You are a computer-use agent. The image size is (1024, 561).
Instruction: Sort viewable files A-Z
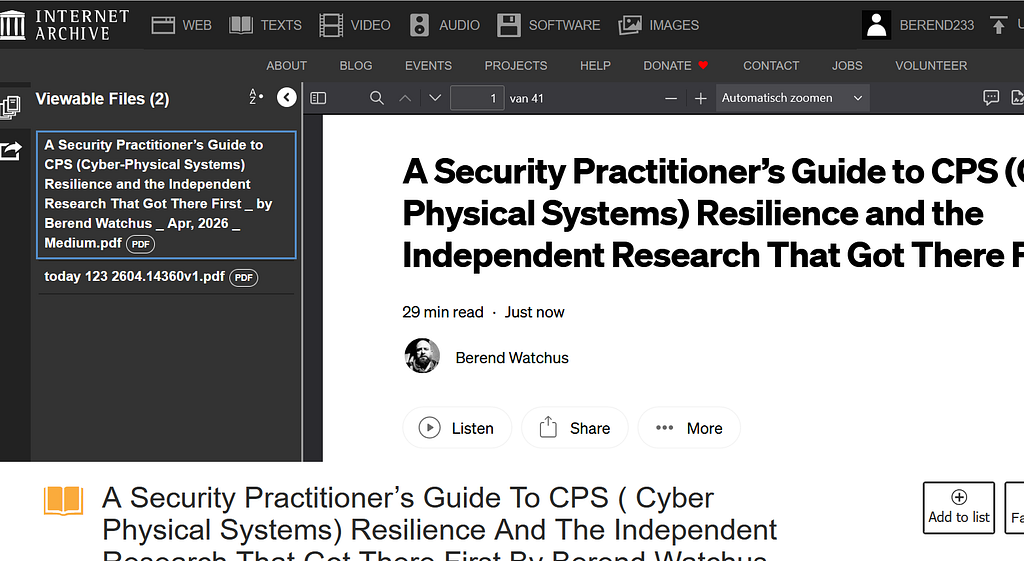[256, 97]
